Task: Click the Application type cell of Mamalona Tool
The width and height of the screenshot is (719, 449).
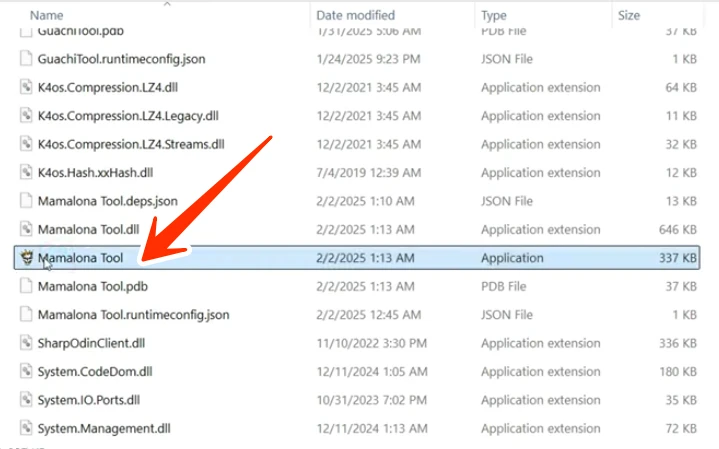Action: pos(512,258)
